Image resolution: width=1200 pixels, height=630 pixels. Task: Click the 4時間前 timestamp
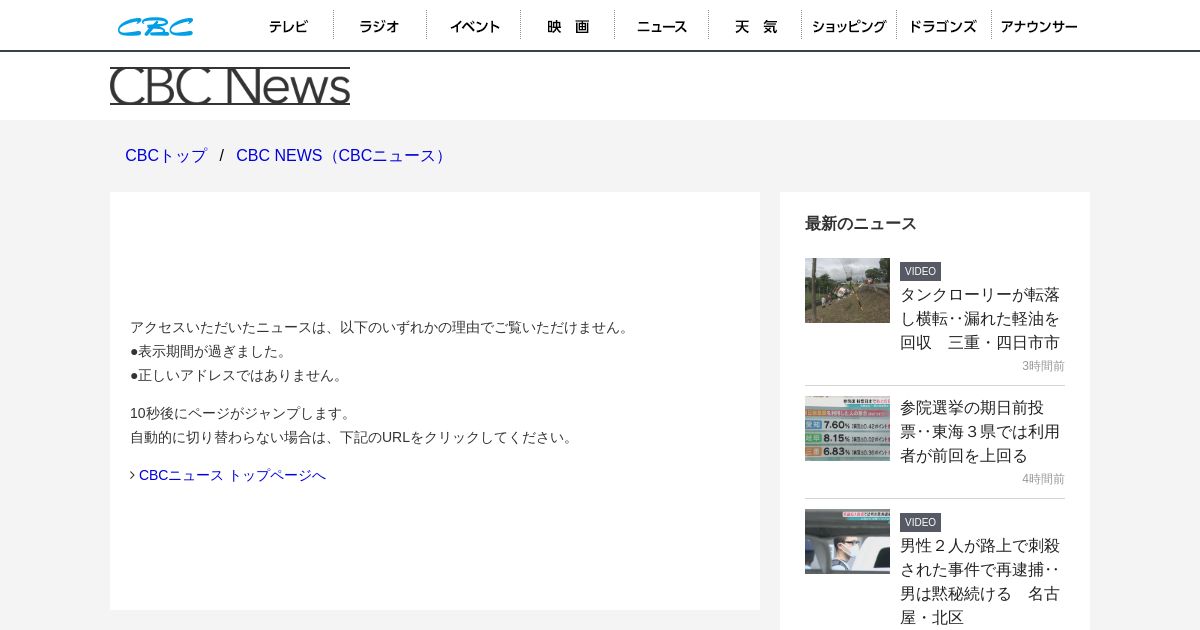(x=1043, y=479)
